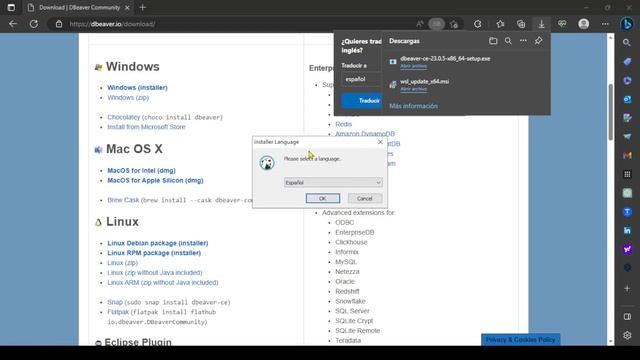Open the sidebar Outlook icon
This screenshot has width=640, height=360.
pyautogui.click(x=627, y=99)
